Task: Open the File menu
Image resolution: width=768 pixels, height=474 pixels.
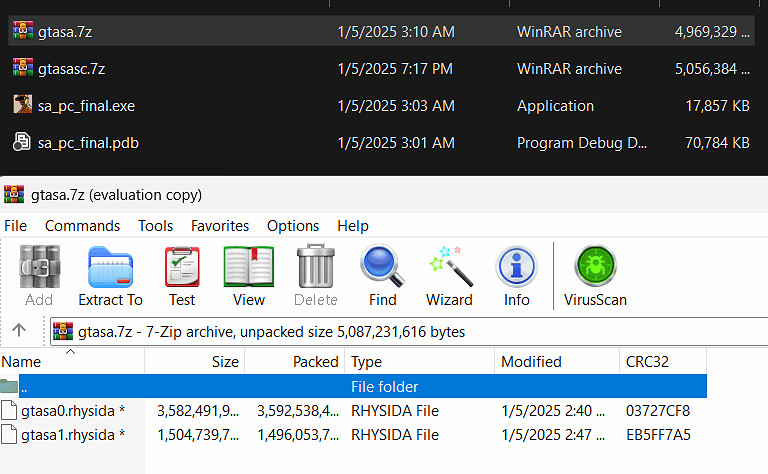Action: click(16, 226)
